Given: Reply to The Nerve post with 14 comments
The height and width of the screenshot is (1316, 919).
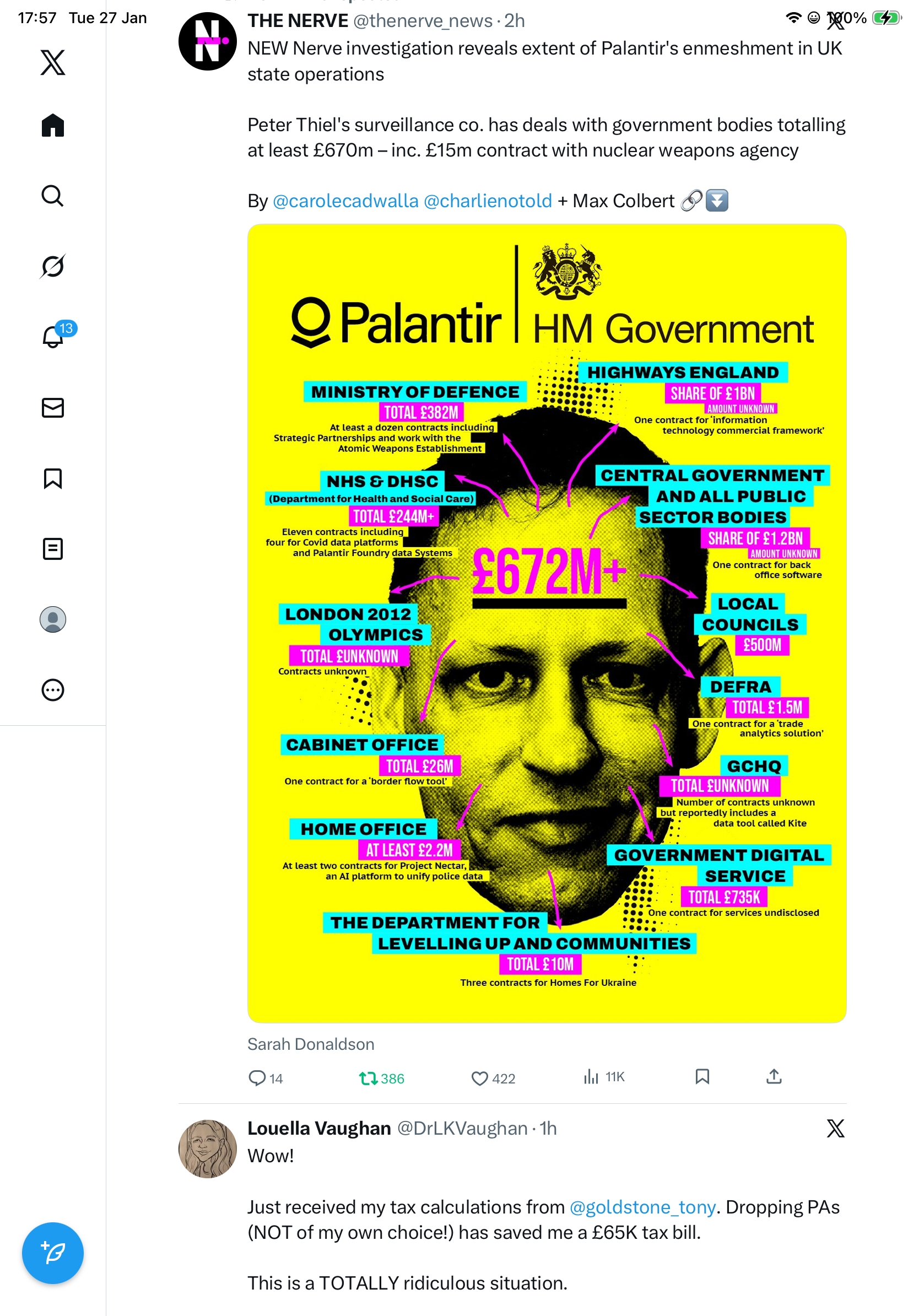Looking at the screenshot, I should point(265,1078).
